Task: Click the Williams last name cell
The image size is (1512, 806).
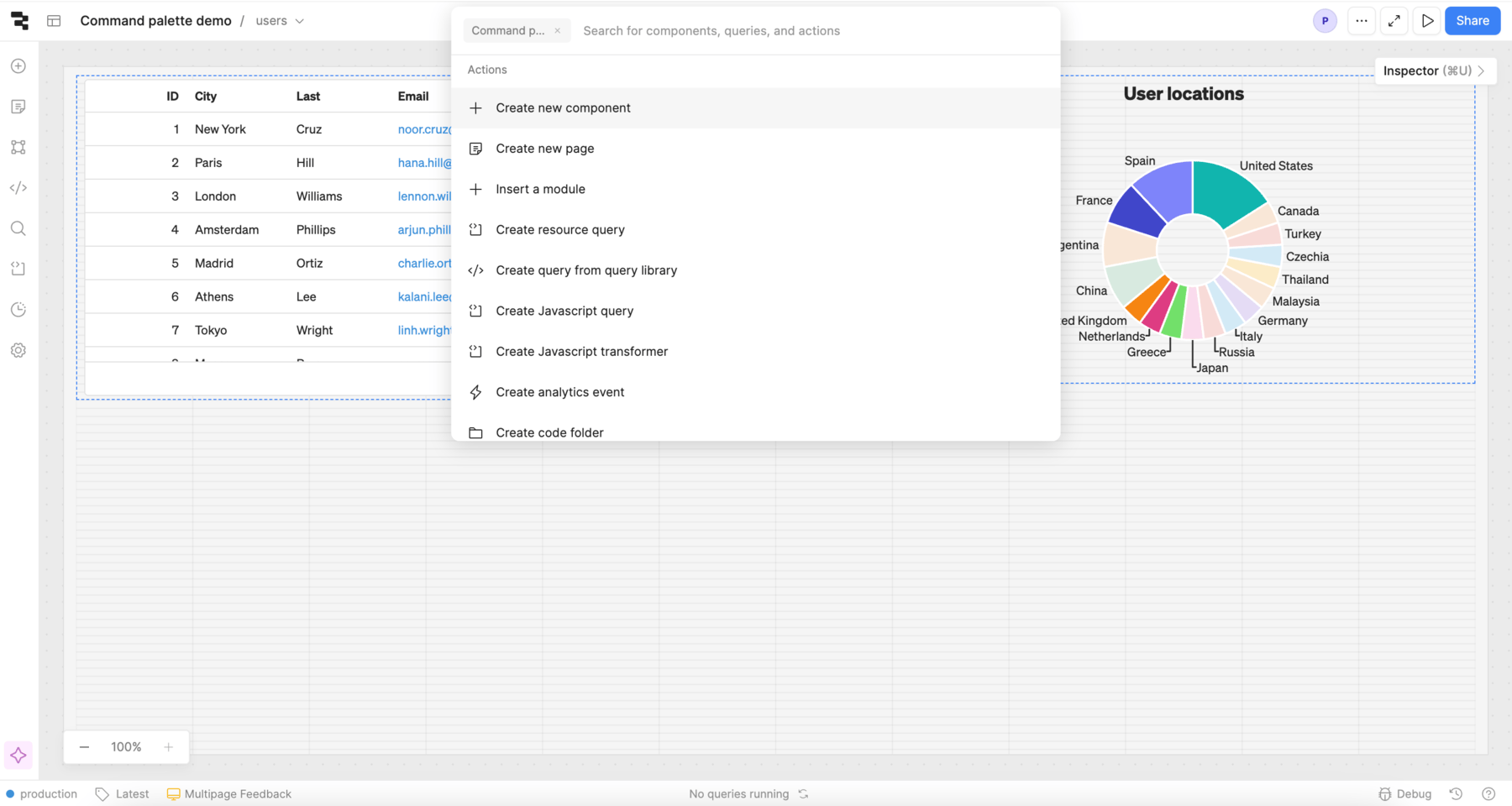Action: pos(319,196)
